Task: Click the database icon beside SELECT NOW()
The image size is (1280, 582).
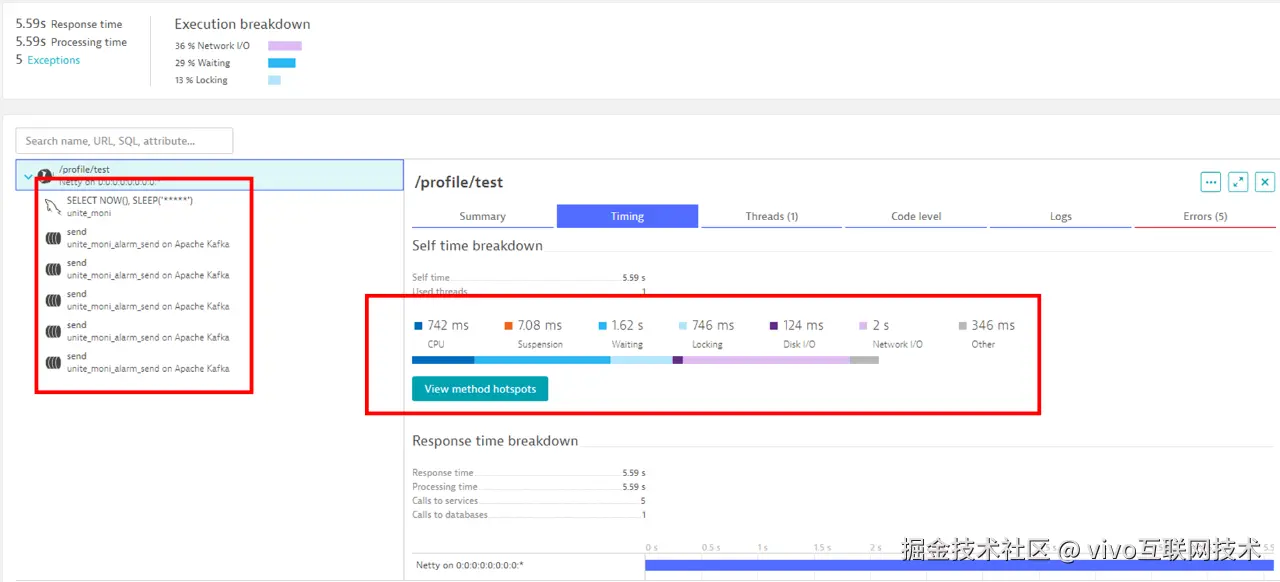Action: point(52,206)
